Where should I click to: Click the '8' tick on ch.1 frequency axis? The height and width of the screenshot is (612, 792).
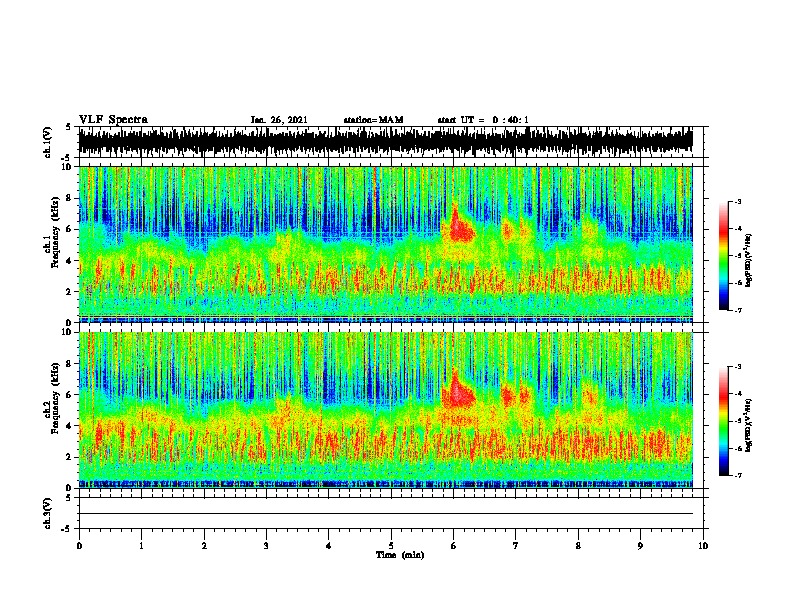(x=70, y=198)
